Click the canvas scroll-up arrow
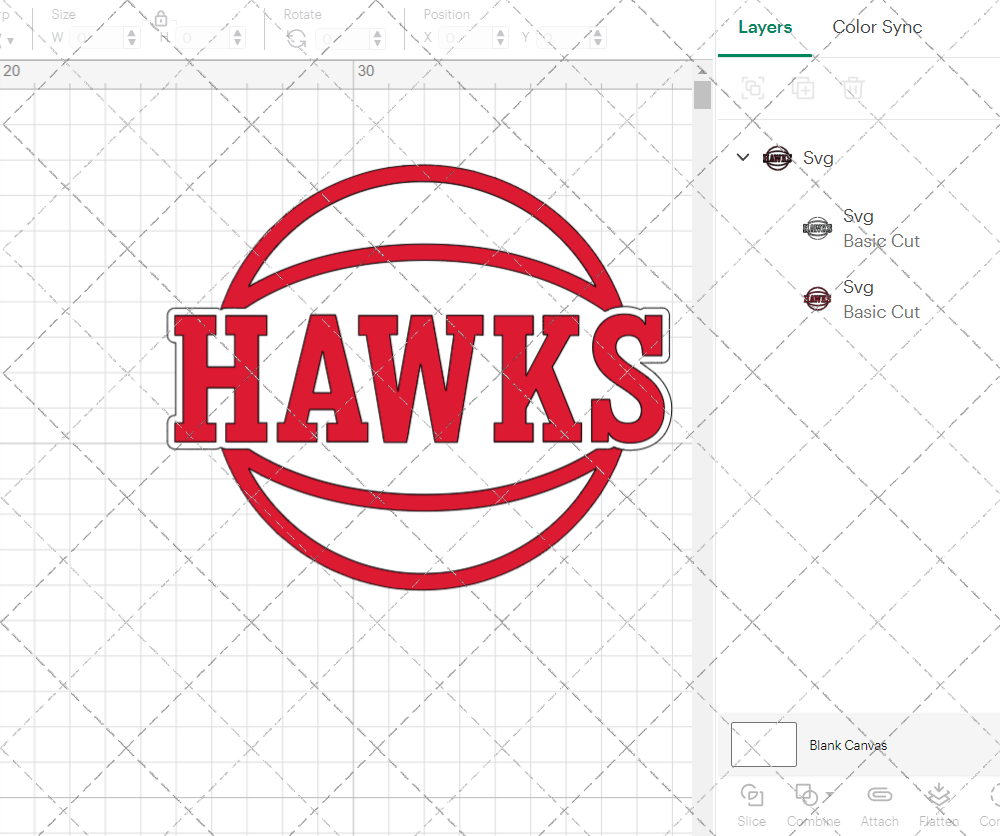 pos(702,70)
